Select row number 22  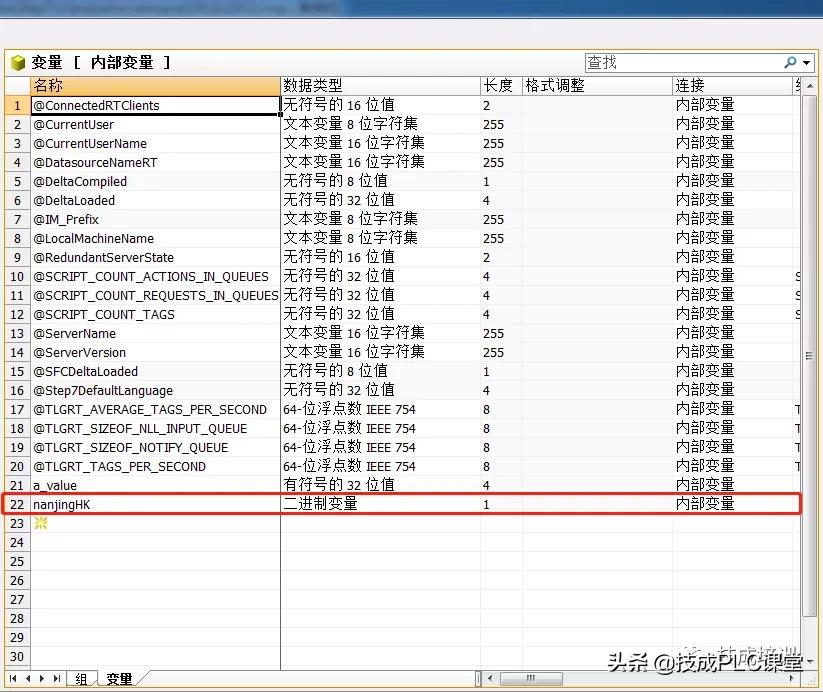click(17, 504)
